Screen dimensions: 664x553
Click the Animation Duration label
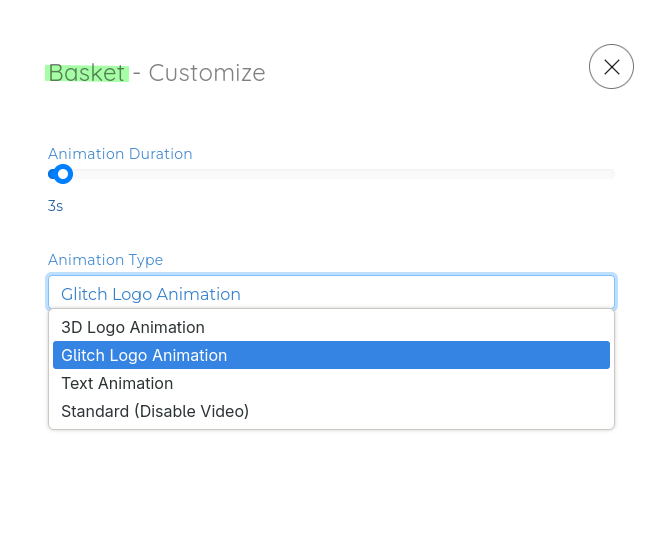(120, 154)
